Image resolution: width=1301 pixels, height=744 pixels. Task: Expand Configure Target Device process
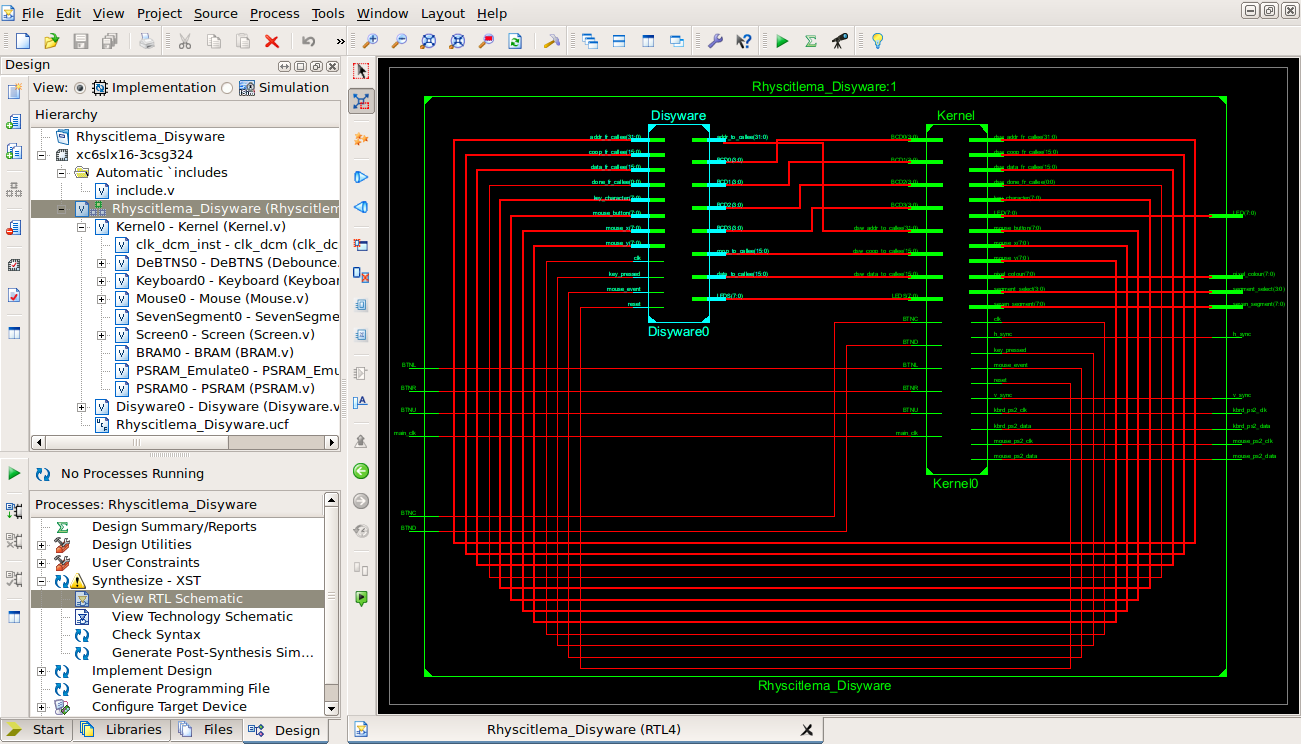pos(42,707)
